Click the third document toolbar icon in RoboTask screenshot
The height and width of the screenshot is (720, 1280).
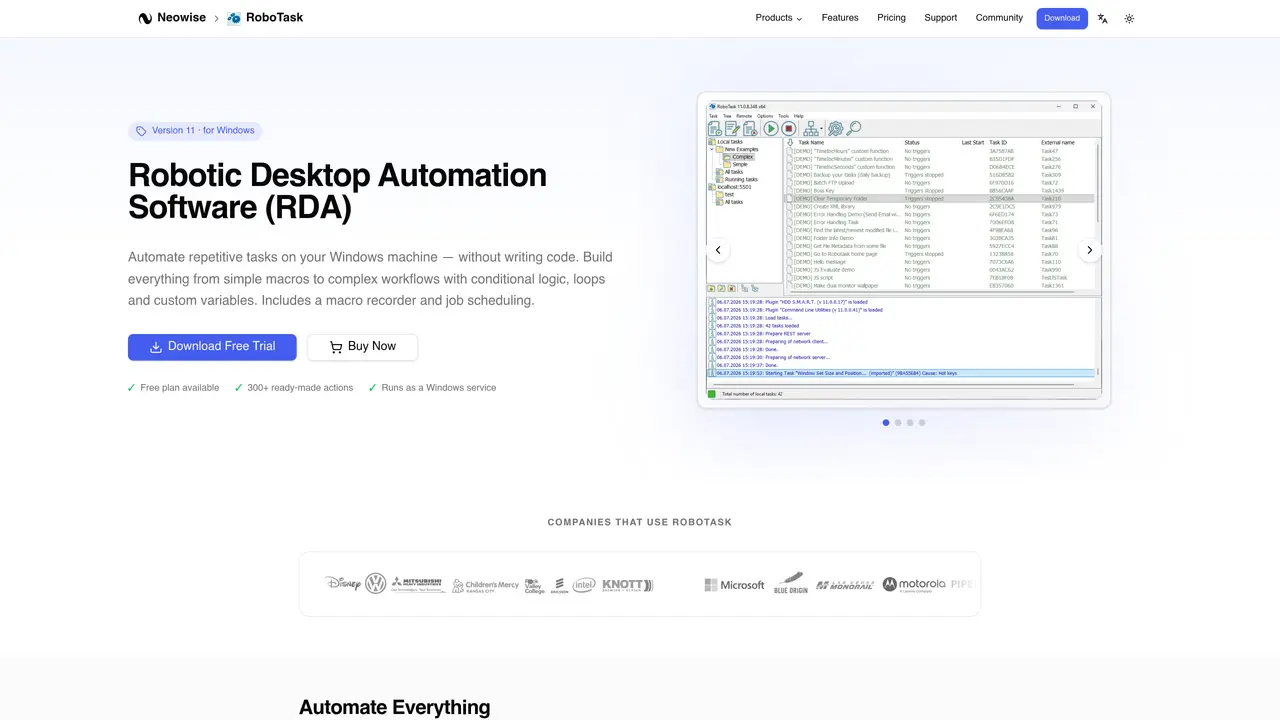click(750, 129)
